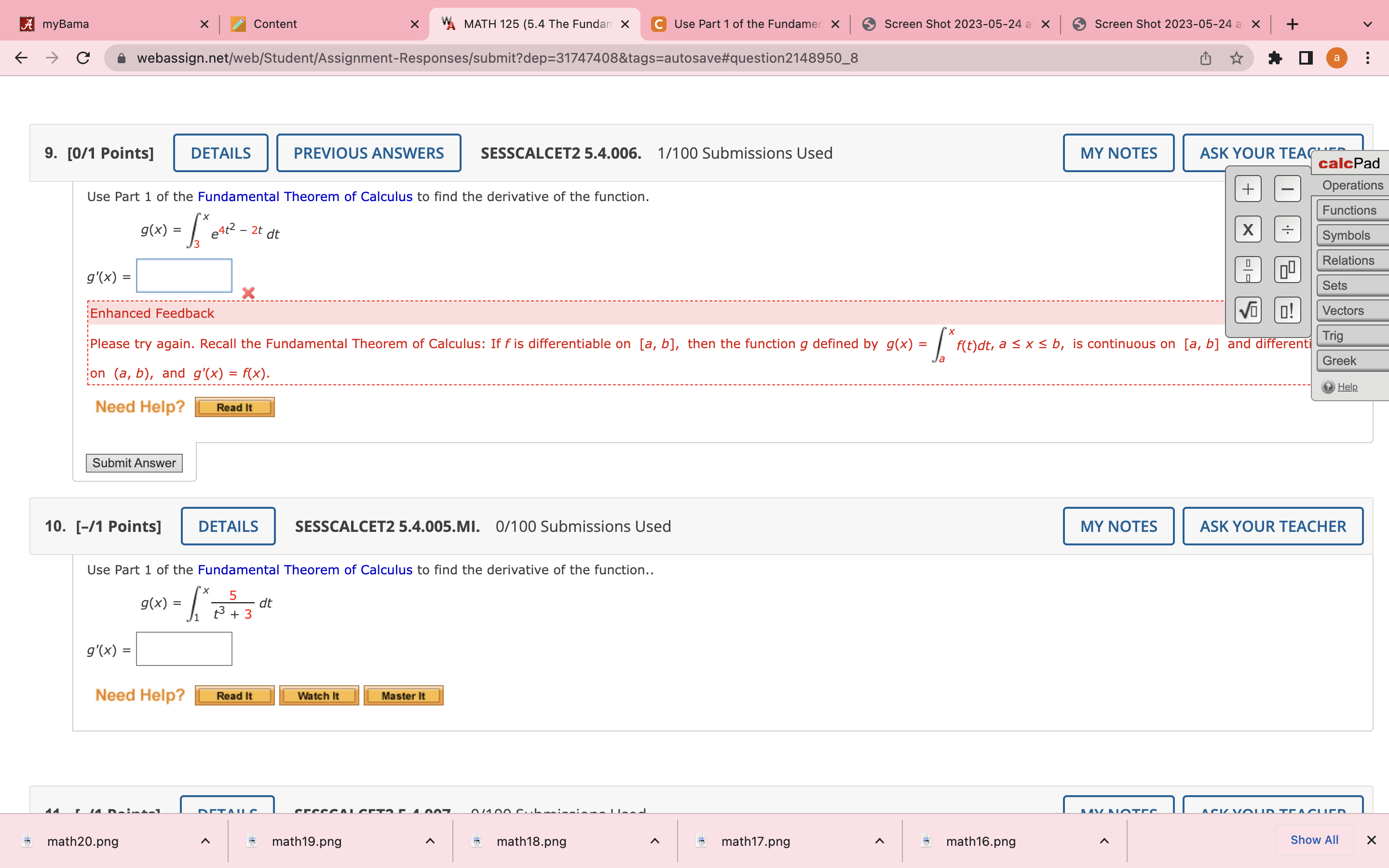Insert a fraction using the calcPad
This screenshot has width=1389, height=868.
(x=1247, y=269)
